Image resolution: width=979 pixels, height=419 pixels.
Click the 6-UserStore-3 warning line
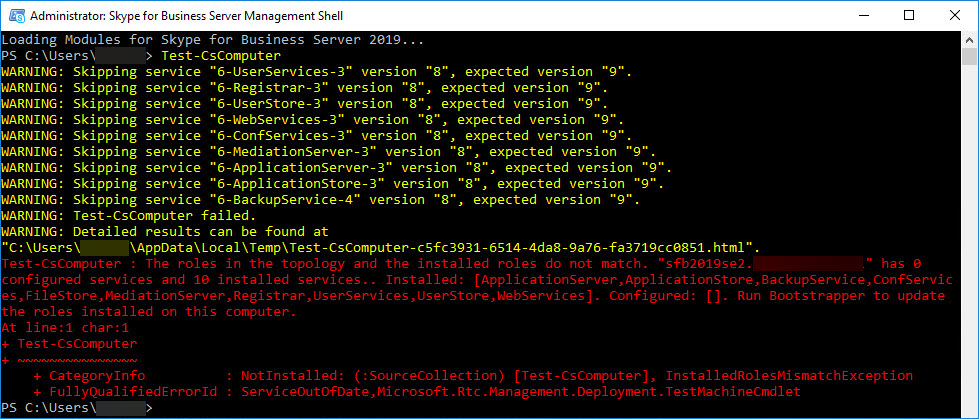[305, 104]
